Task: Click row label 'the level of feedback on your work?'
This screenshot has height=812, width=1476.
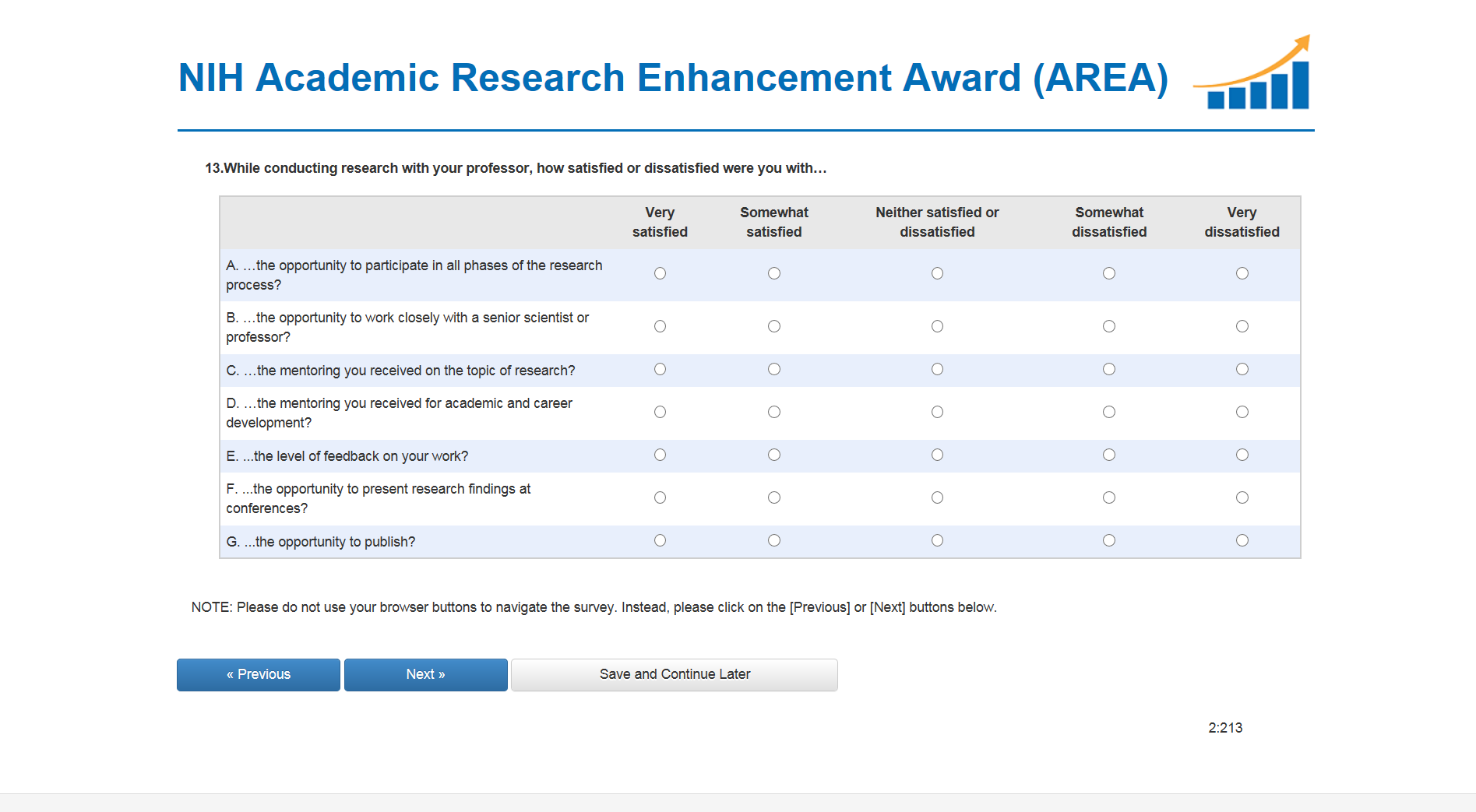Action: (347, 456)
